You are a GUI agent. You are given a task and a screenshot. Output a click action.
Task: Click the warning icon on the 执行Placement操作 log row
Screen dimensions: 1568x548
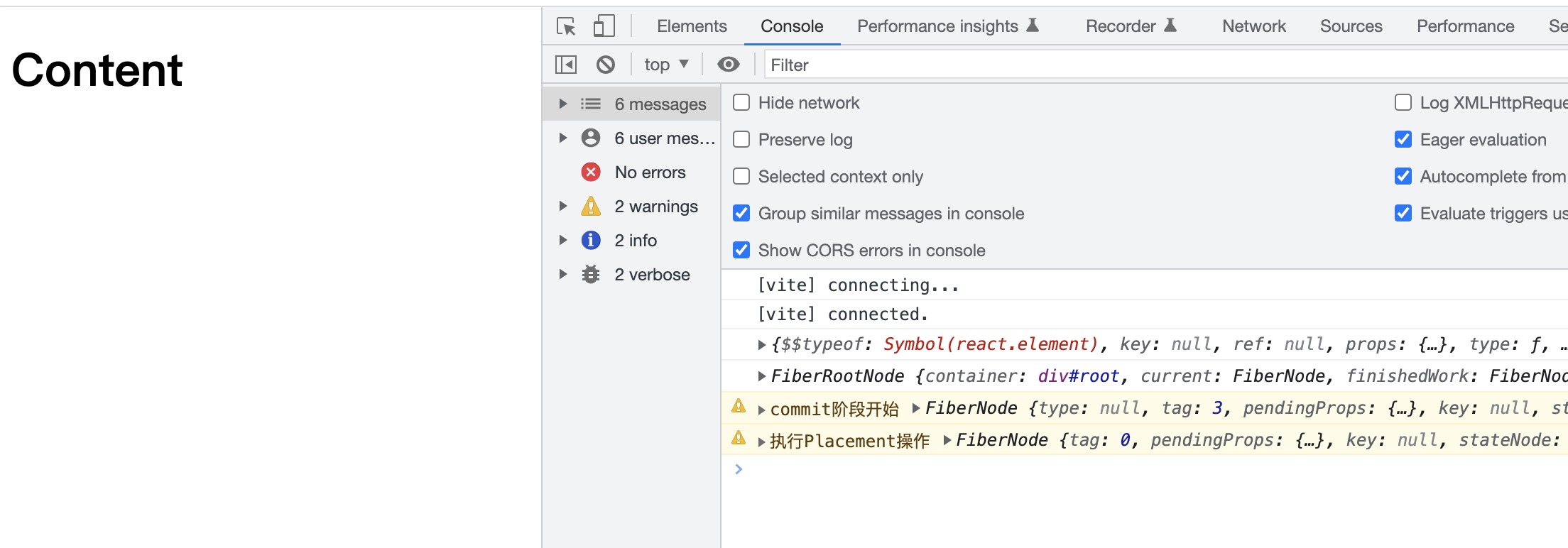[739, 438]
